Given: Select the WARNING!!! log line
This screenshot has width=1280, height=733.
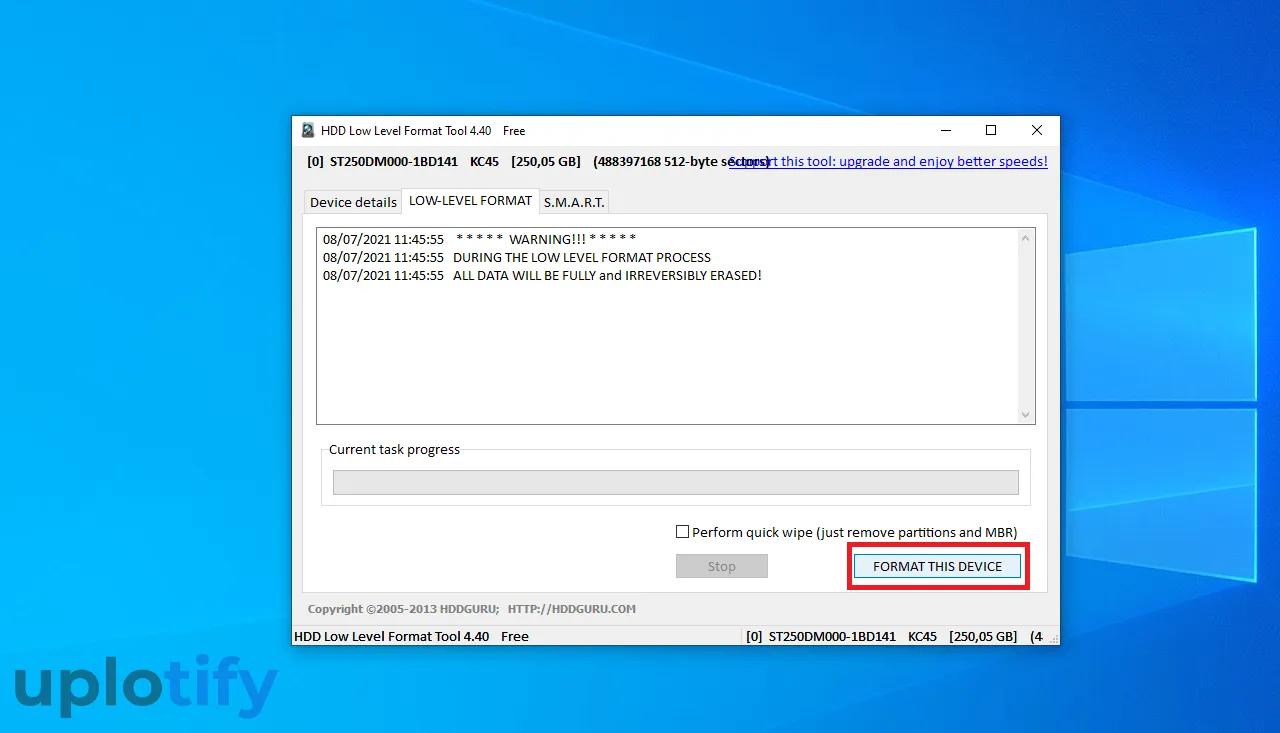Looking at the screenshot, I should tap(480, 239).
